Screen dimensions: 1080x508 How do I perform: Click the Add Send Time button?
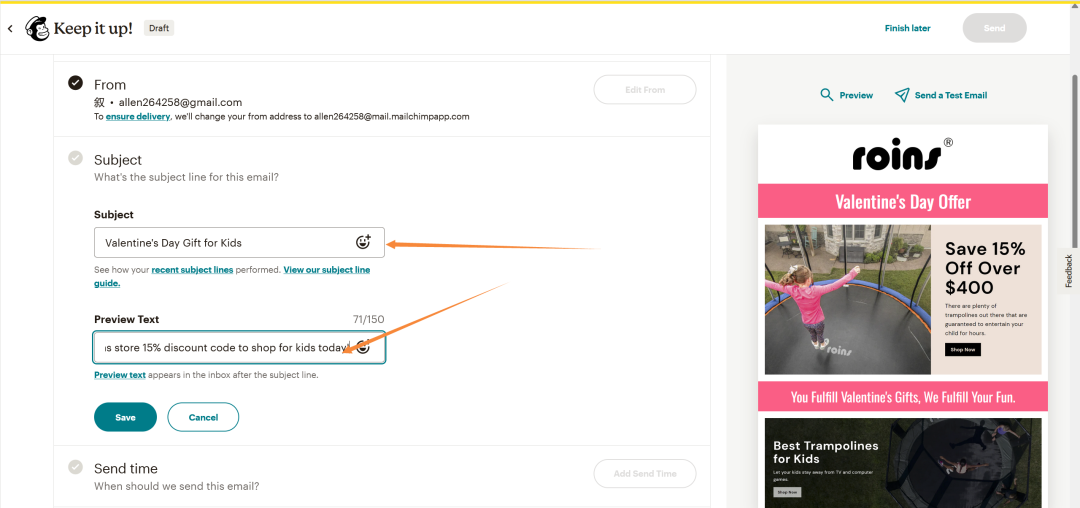click(644, 474)
